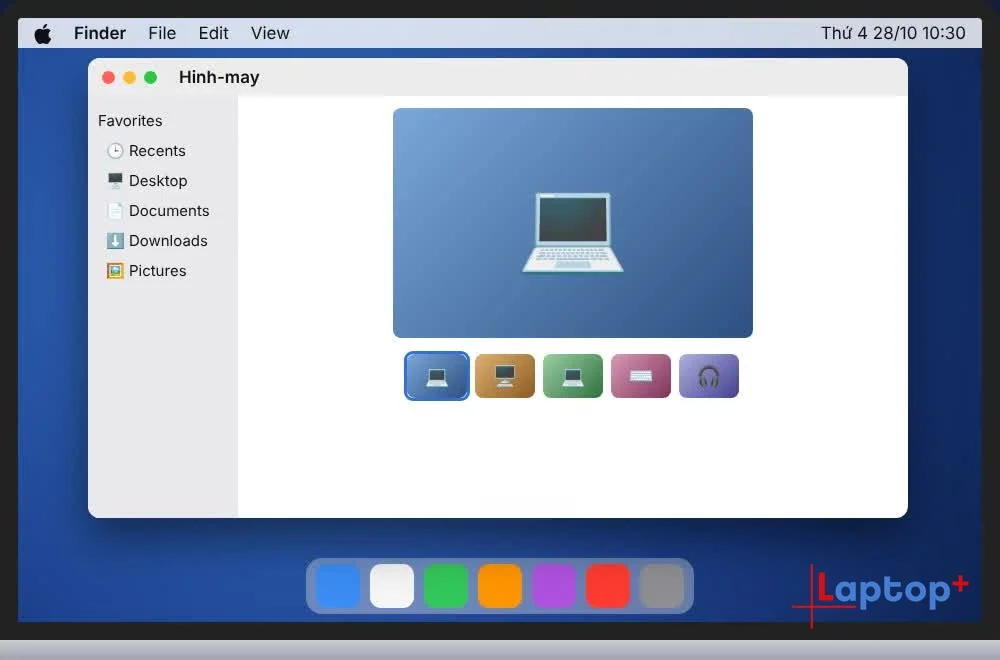Image resolution: width=1000 pixels, height=660 pixels.
Task: Select the blue laptop thumbnail
Action: 437,376
